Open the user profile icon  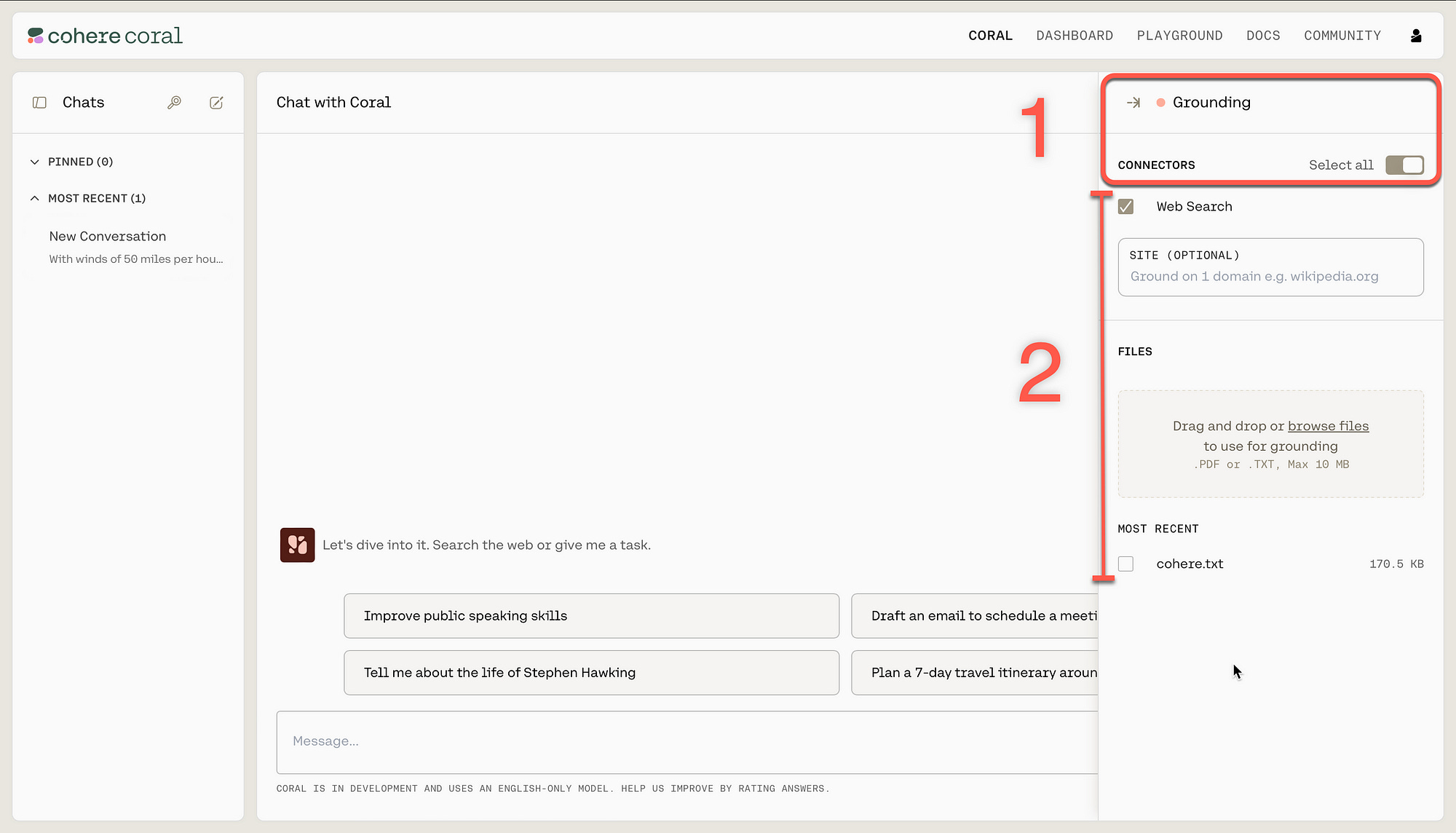click(x=1416, y=36)
